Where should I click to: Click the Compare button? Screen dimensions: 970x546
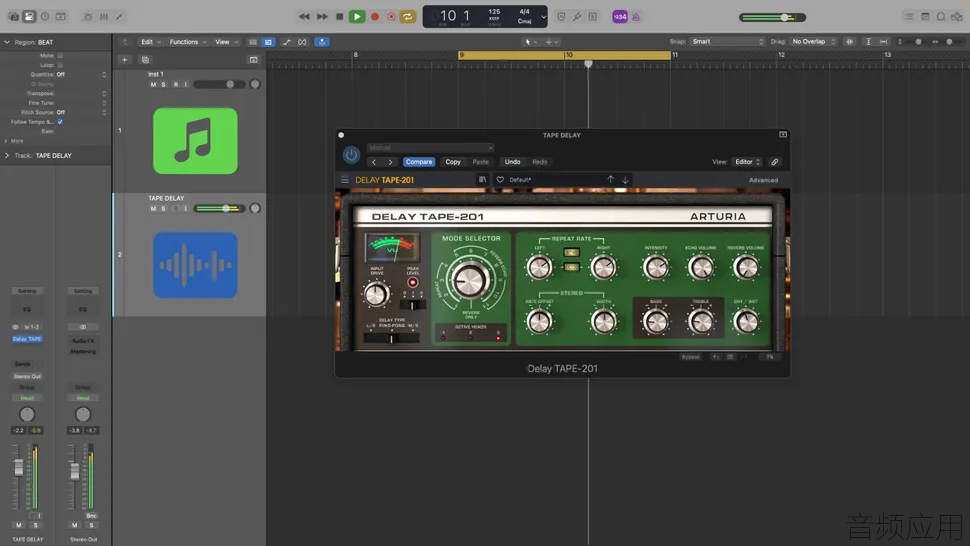coord(419,162)
